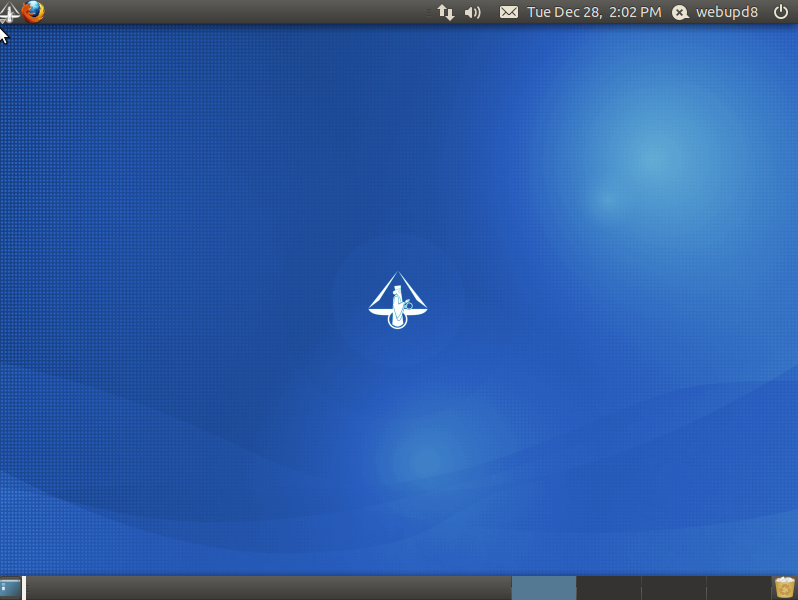Image resolution: width=798 pixels, height=600 pixels.
Task: Switch to the fourth workspace
Action: click(x=738, y=588)
